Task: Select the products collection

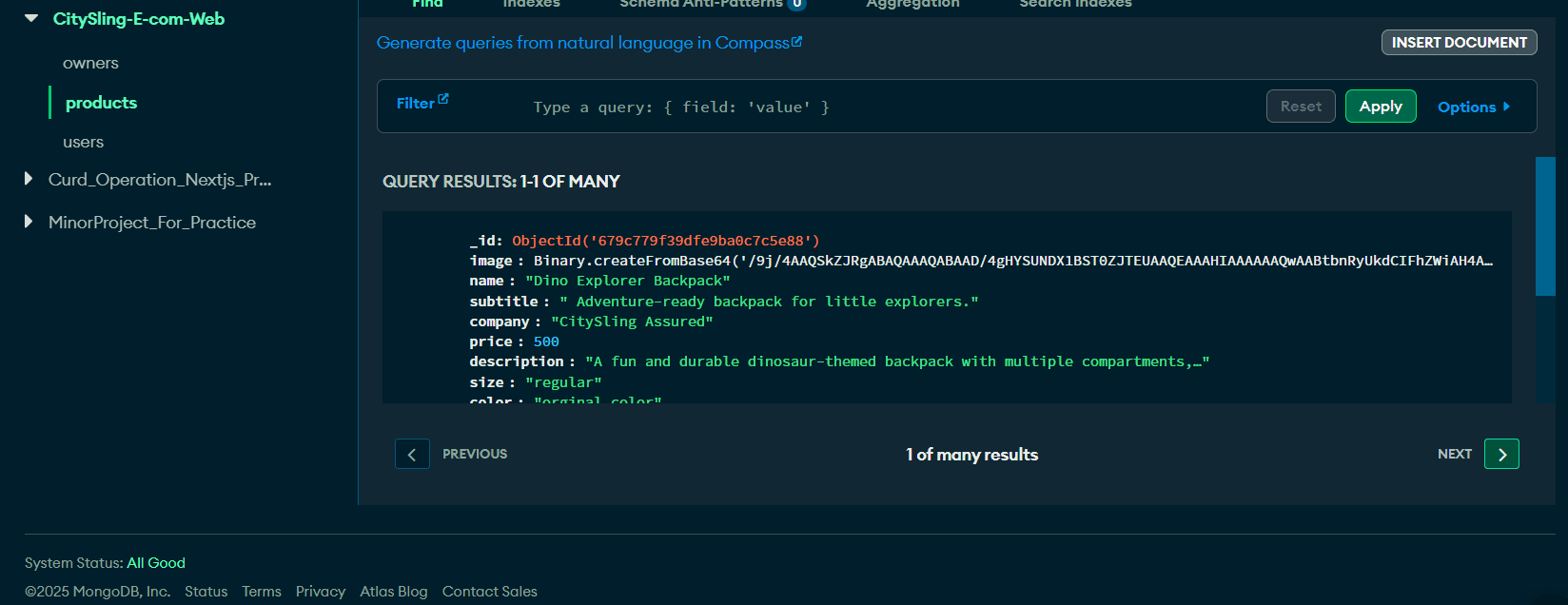Action: click(101, 103)
